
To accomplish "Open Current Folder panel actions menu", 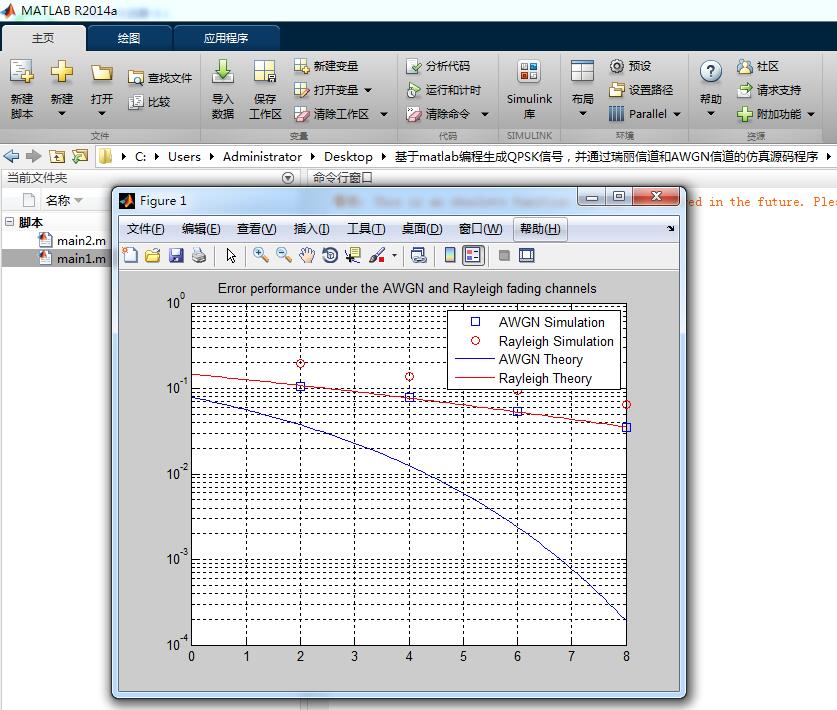I will [x=288, y=178].
